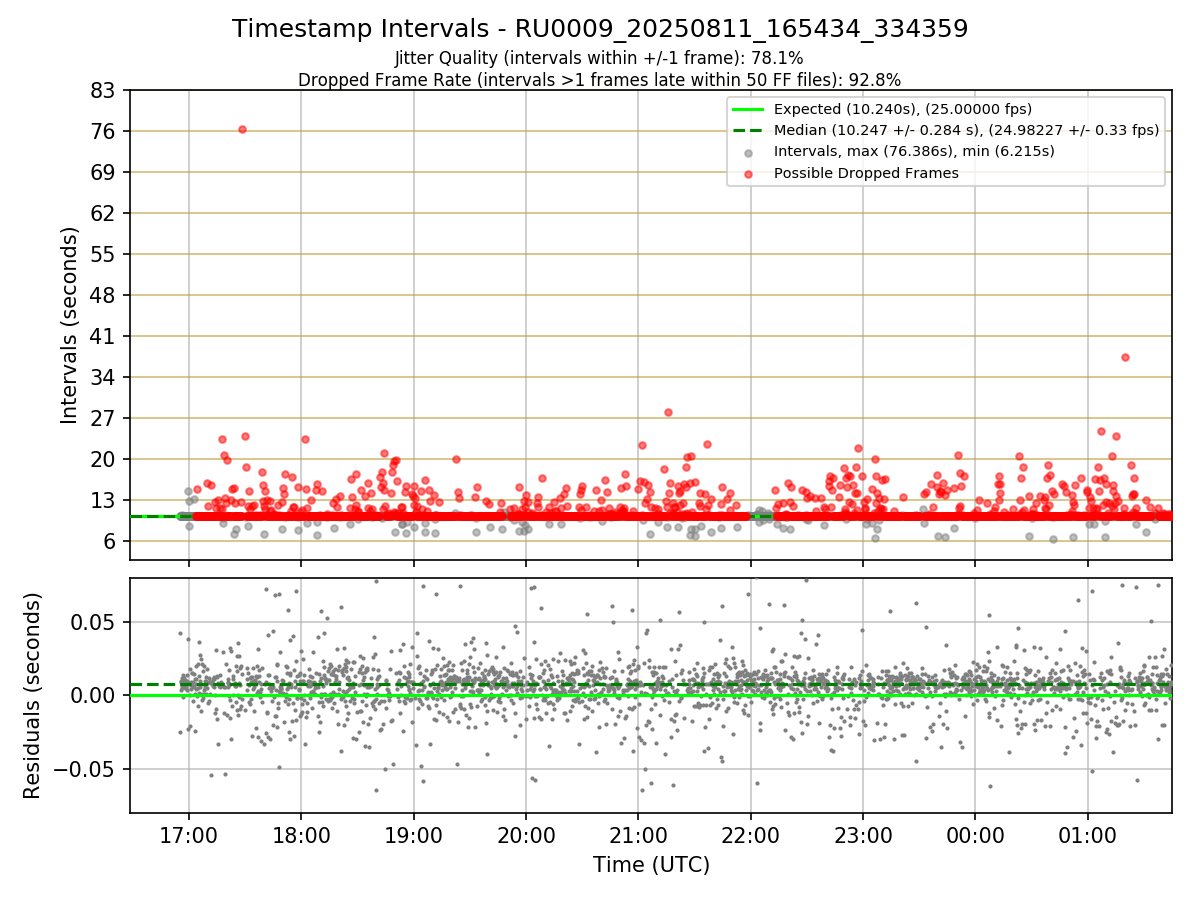Viewport: 1200px width, 900px height.
Task: Click the 41 y-axis tick label
Action: (105, 336)
